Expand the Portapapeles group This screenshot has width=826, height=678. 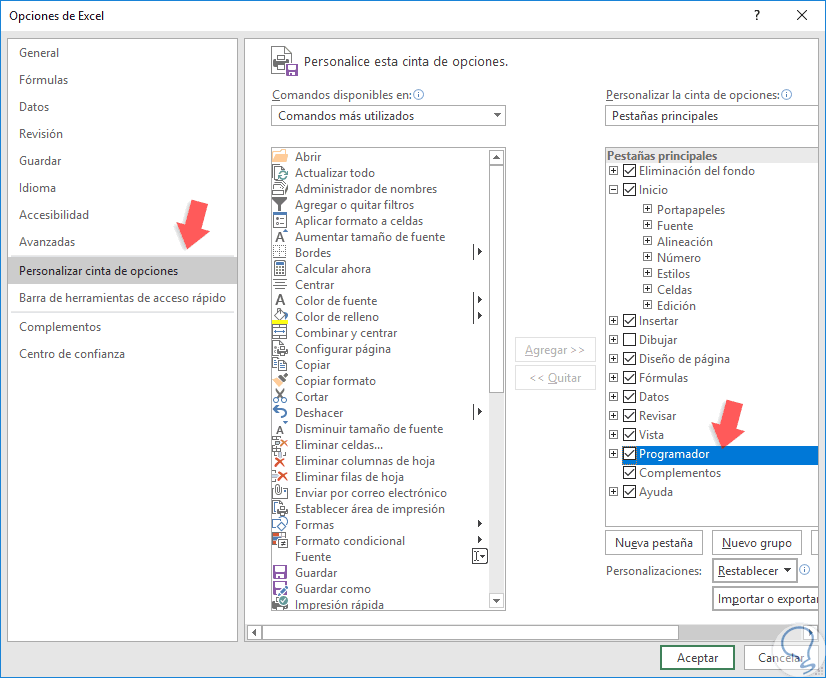pyautogui.click(x=647, y=209)
